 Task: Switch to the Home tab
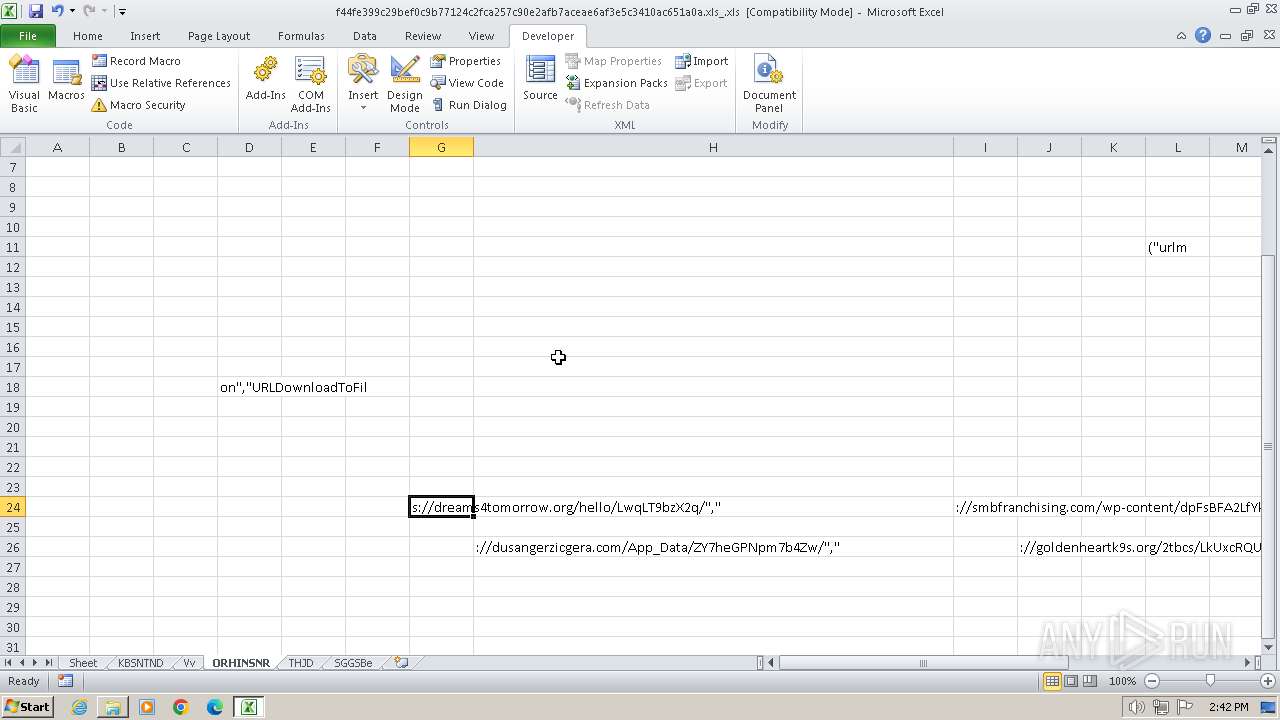[x=88, y=36]
